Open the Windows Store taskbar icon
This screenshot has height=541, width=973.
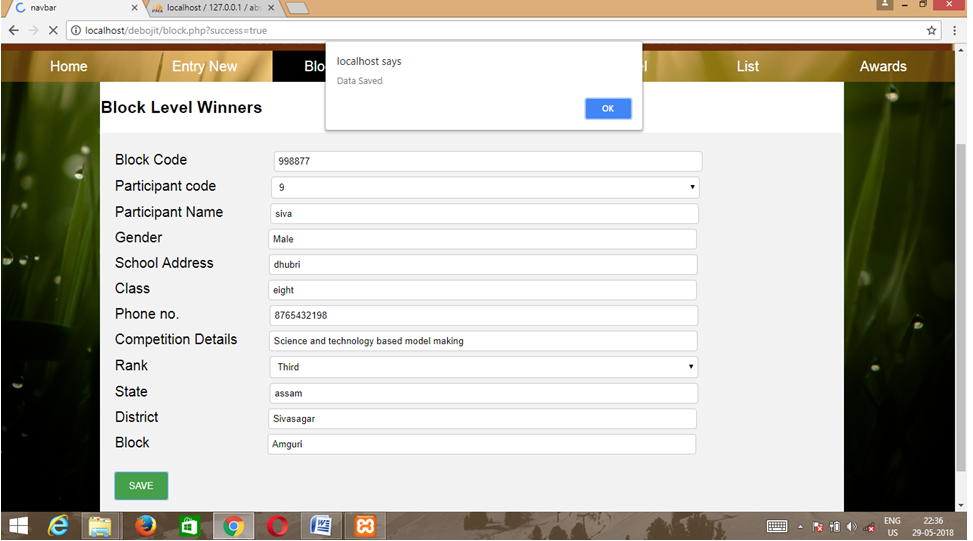click(x=189, y=526)
